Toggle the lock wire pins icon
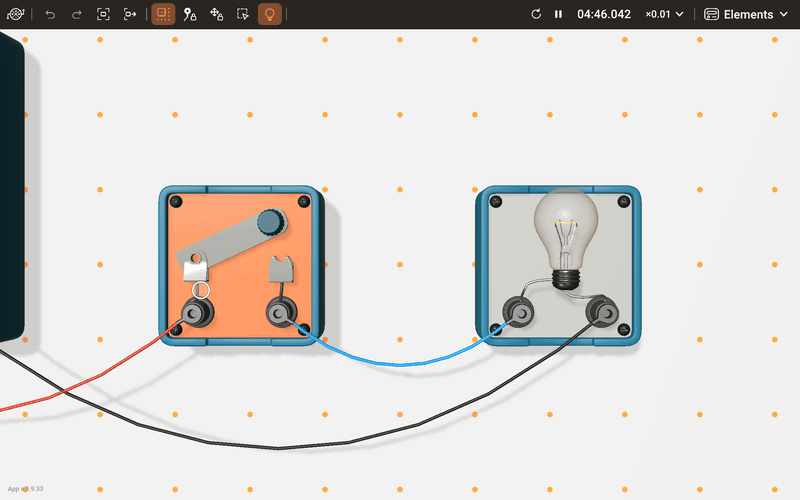Viewport: 800px width, 500px height. (190, 14)
